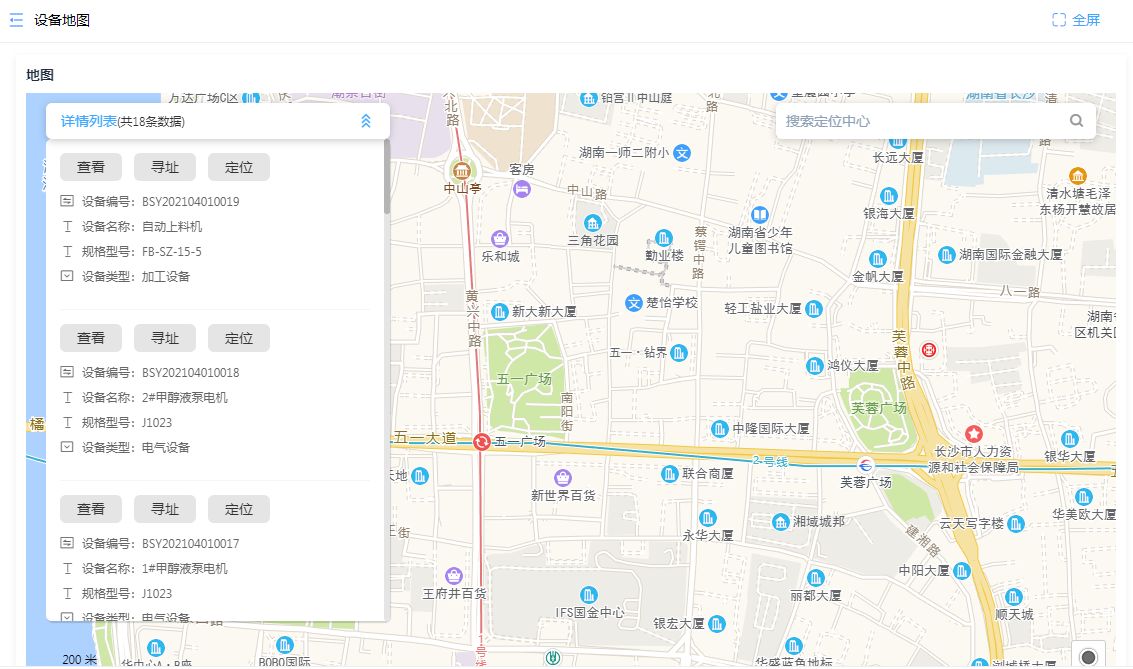Click 查看 for 2#甲醇液泵电机 device

[x=91, y=338]
